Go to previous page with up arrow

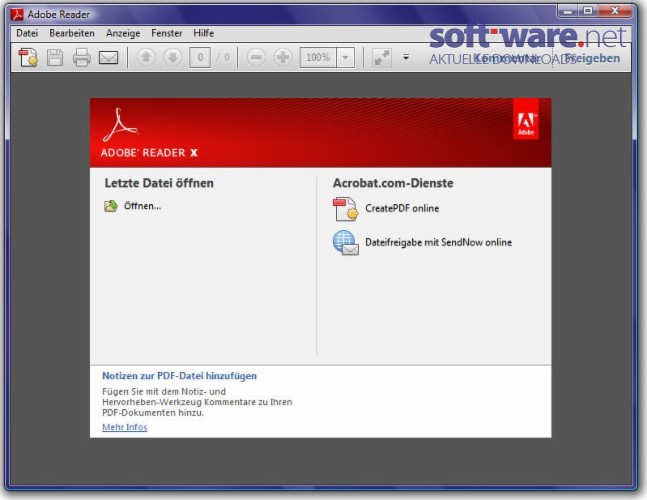coord(146,57)
